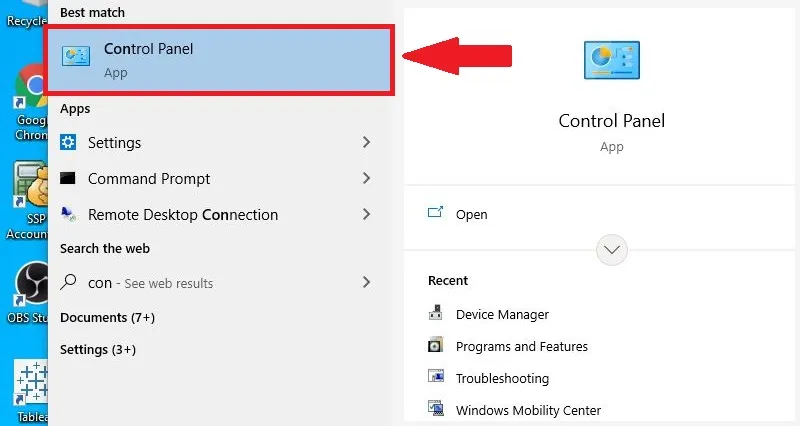Click the Search the web heading
Image resolution: width=800 pixels, height=426 pixels.
[x=105, y=248]
